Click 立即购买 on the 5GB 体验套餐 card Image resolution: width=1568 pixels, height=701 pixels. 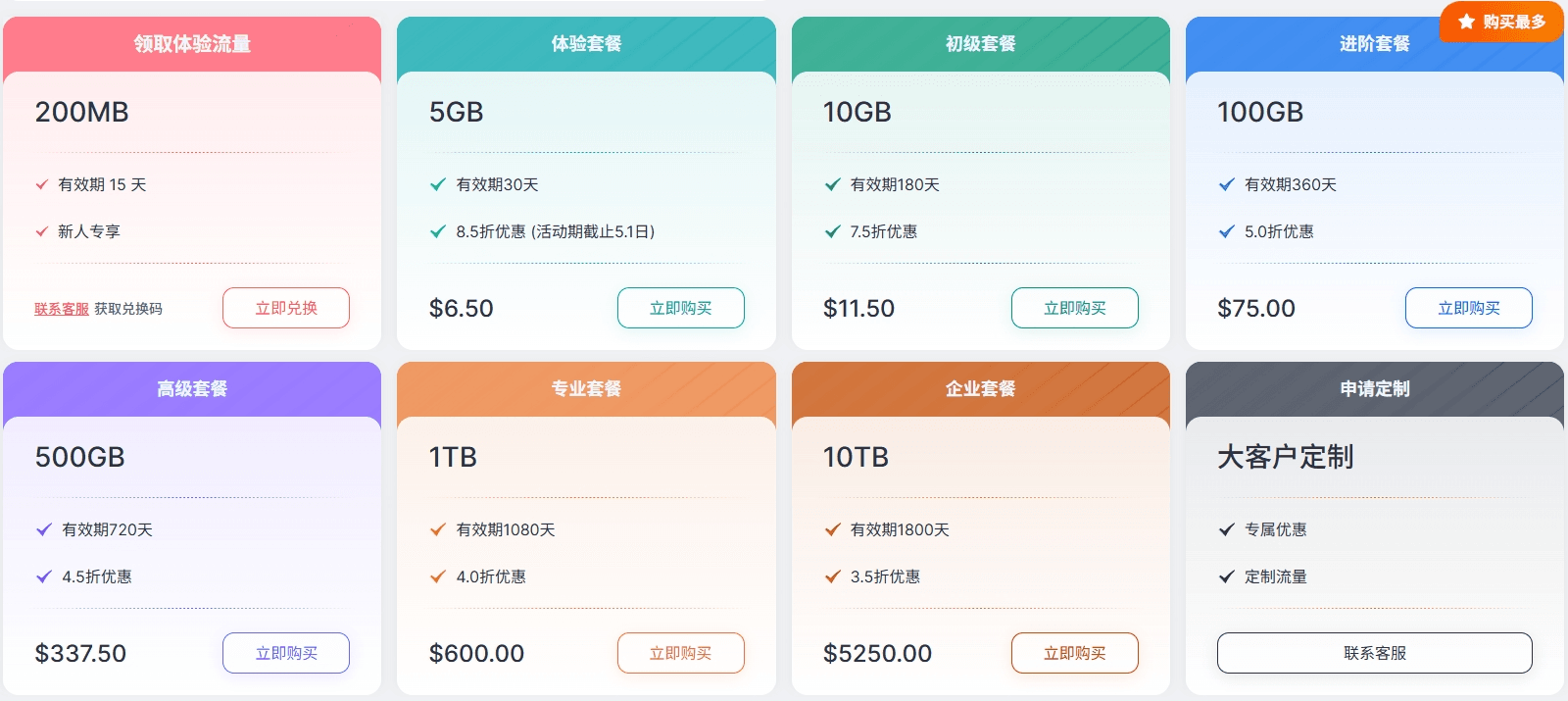680,307
